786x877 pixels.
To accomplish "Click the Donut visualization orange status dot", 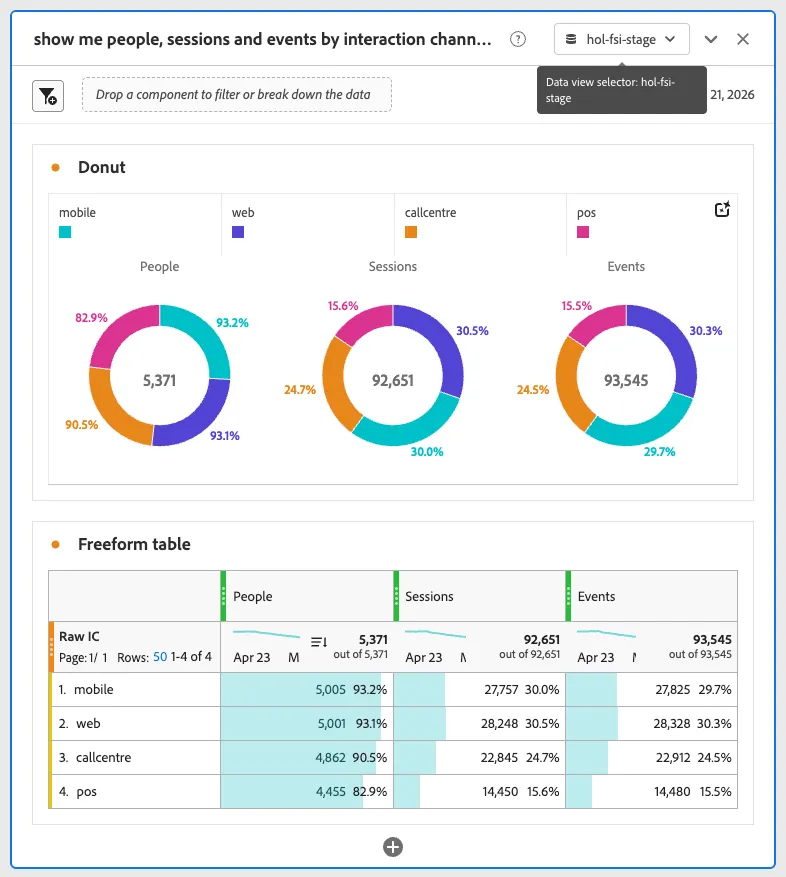I will point(55,167).
